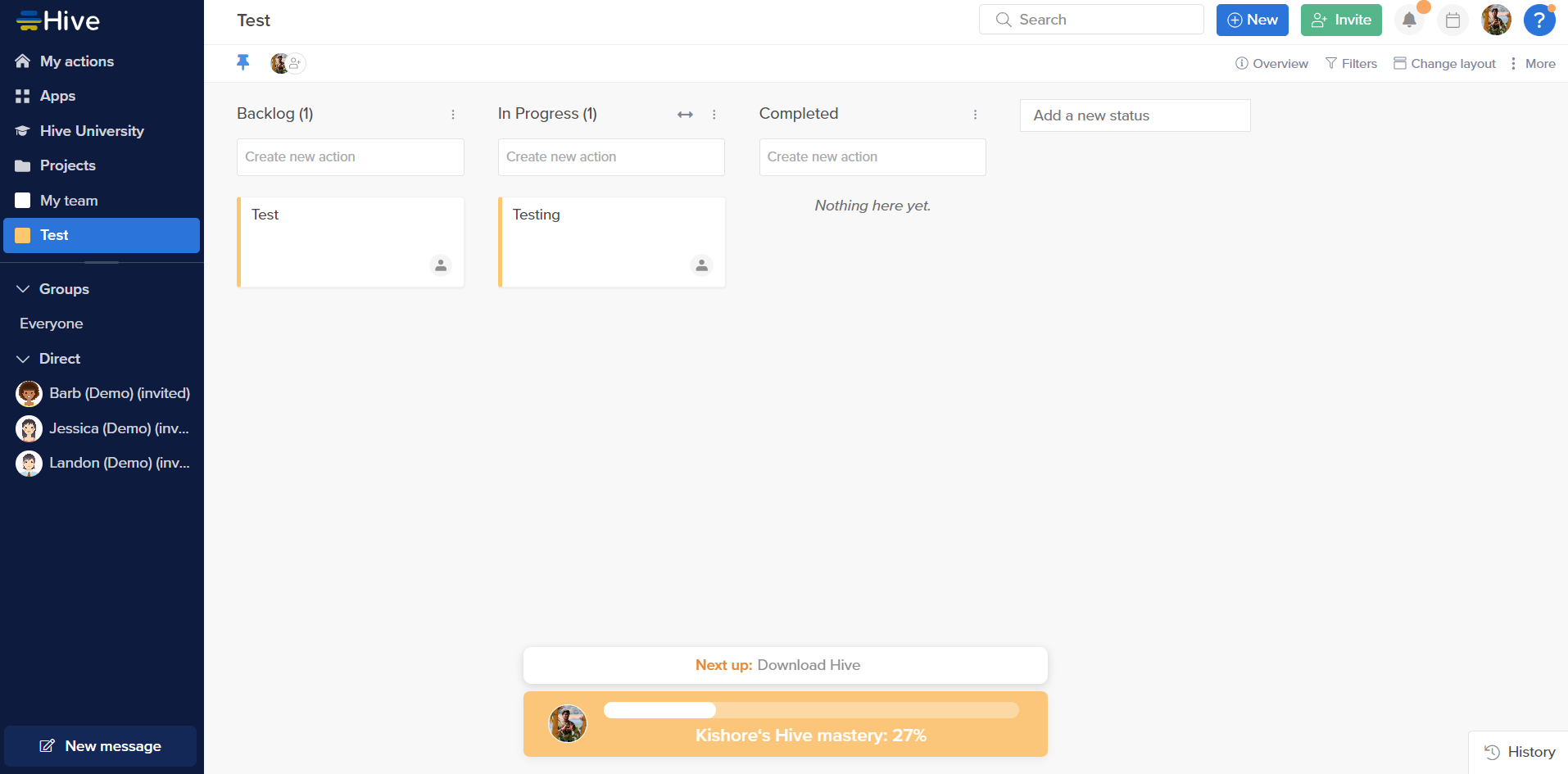Open My actions home icon

pyautogui.click(x=23, y=61)
